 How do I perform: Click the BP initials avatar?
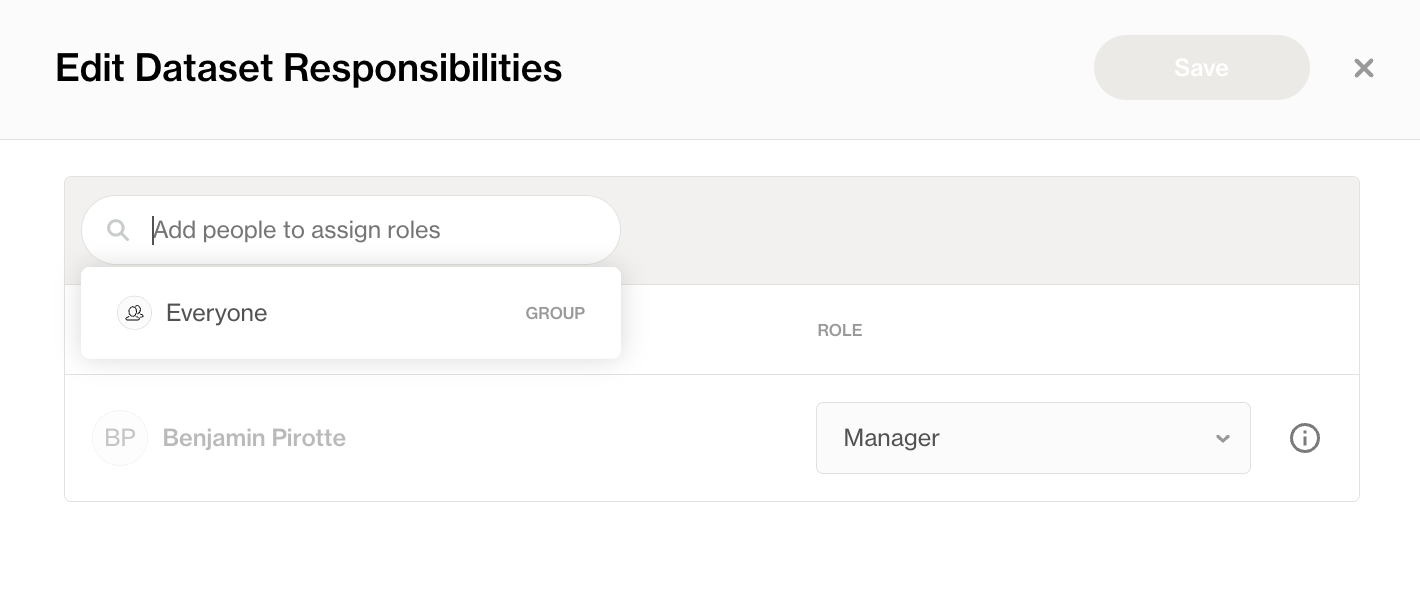pos(120,438)
